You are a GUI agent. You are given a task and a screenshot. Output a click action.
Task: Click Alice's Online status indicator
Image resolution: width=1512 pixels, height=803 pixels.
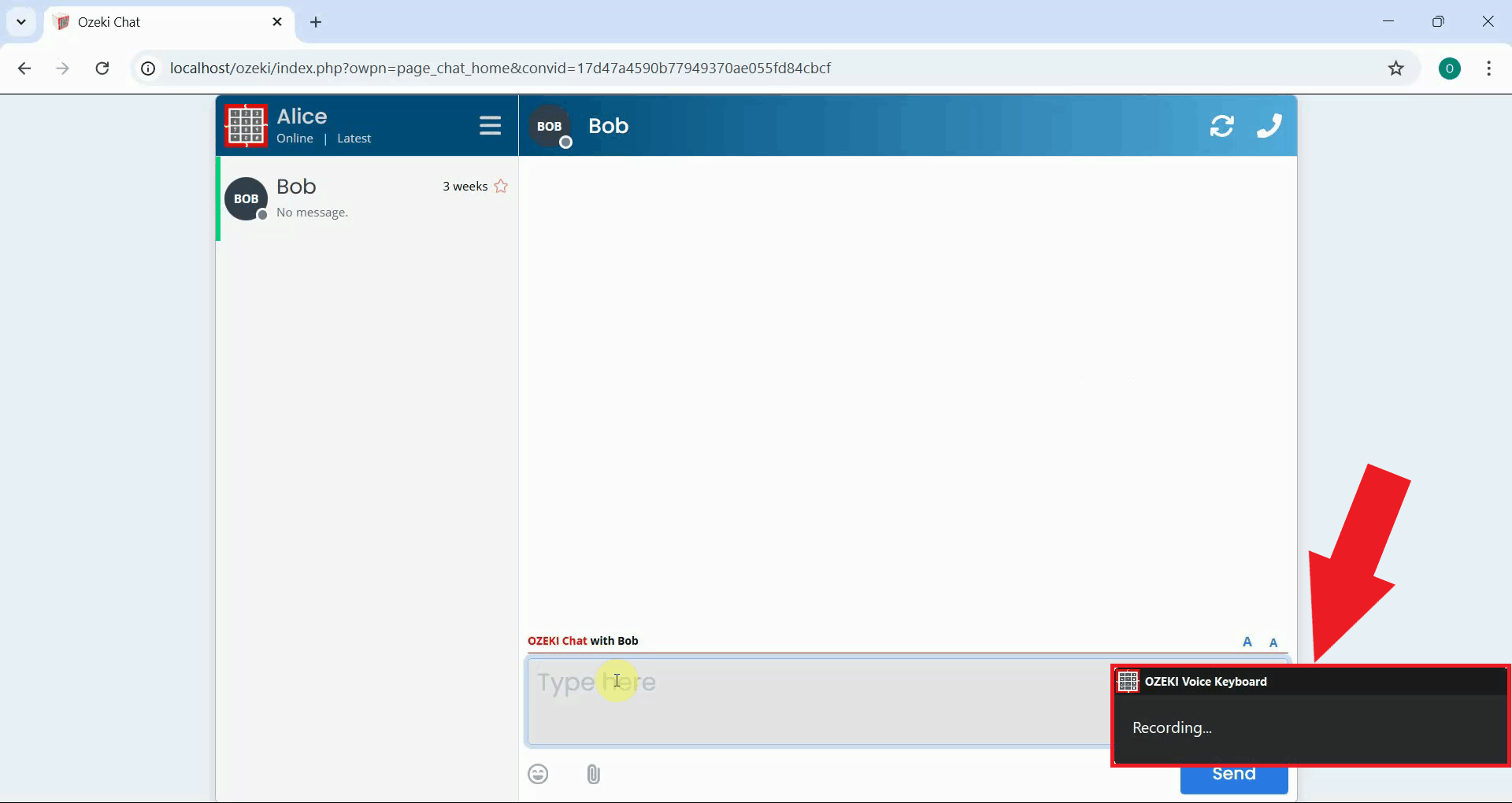point(295,138)
